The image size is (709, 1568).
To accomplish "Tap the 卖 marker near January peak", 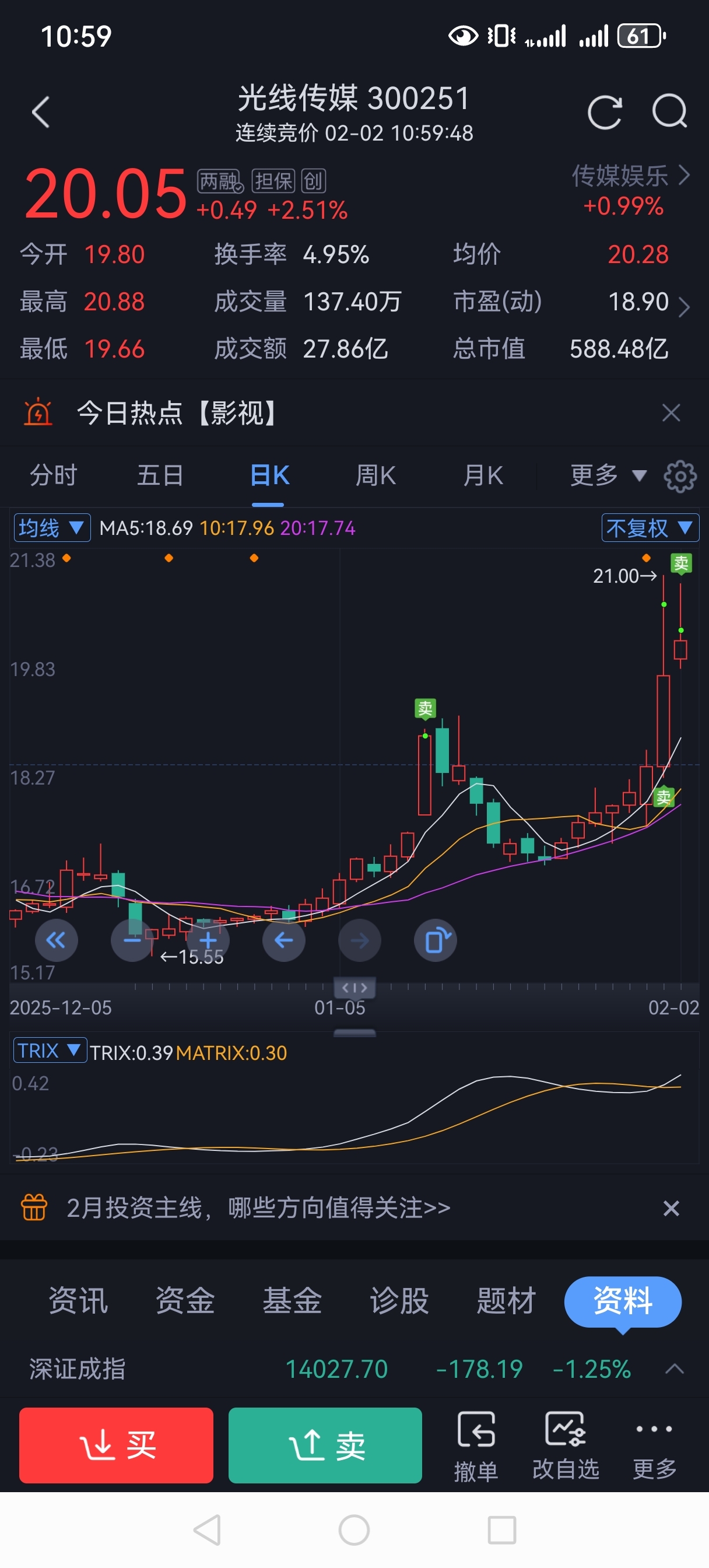I will pos(425,709).
